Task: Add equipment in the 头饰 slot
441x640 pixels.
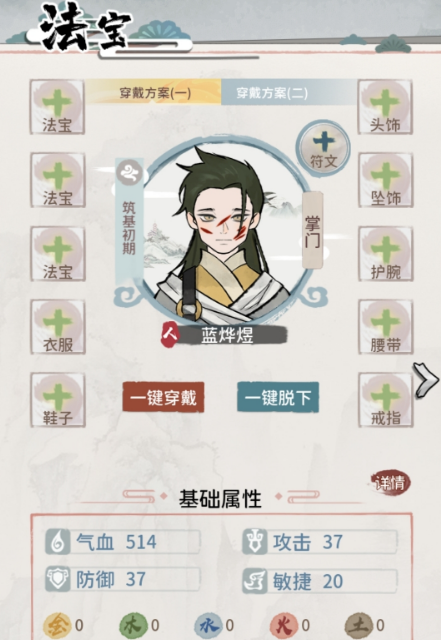Action: [x=385, y=107]
